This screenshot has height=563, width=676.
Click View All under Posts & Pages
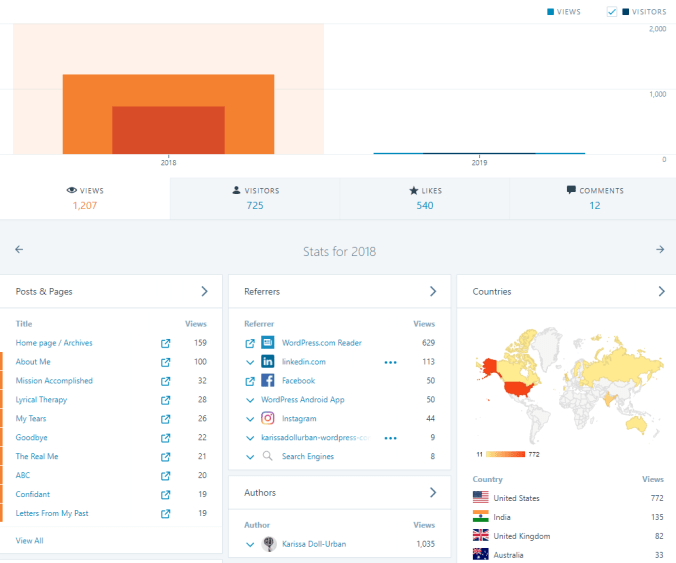[29, 541]
